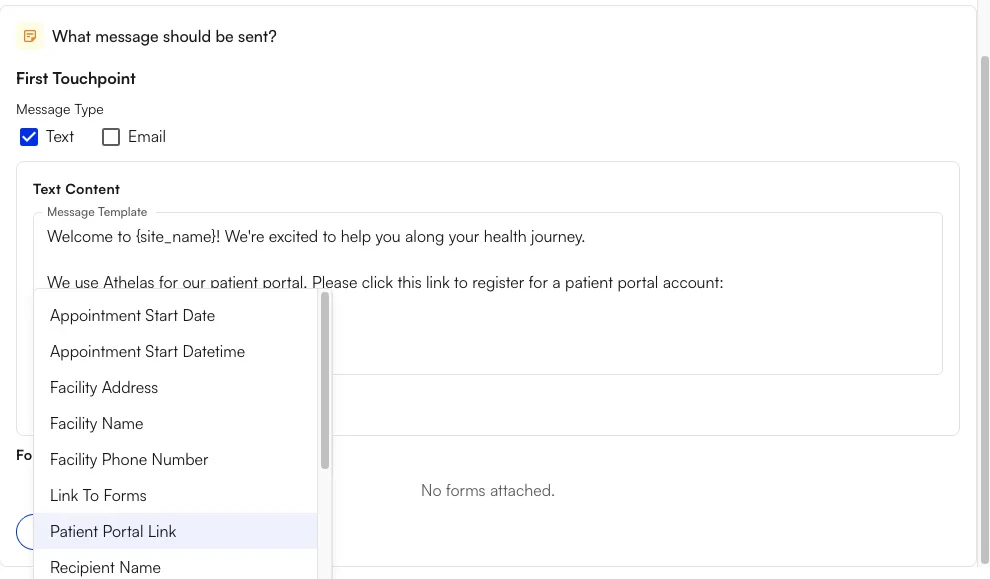This screenshot has width=990, height=579.
Task: Select Facility Name in the variable dropdown
Action: pyautogui.click(x=96, y=423)
